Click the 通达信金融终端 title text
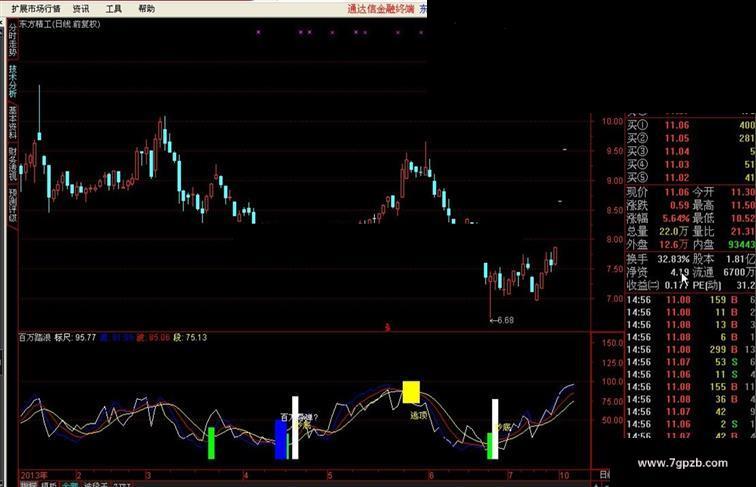 pyautogui.click(x=380, y=9)
